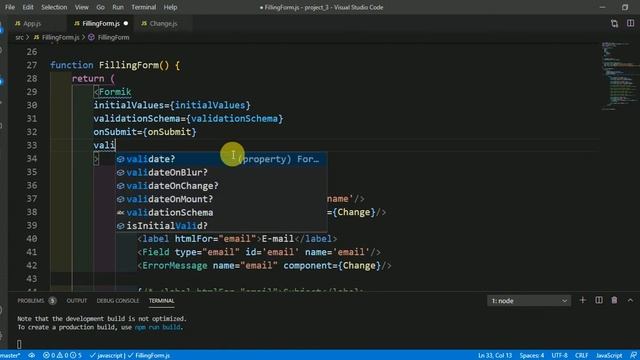Choose the validationSchema suggestion
The width and height of the screenshot is (640, 360).
click(x=221, y=212)
